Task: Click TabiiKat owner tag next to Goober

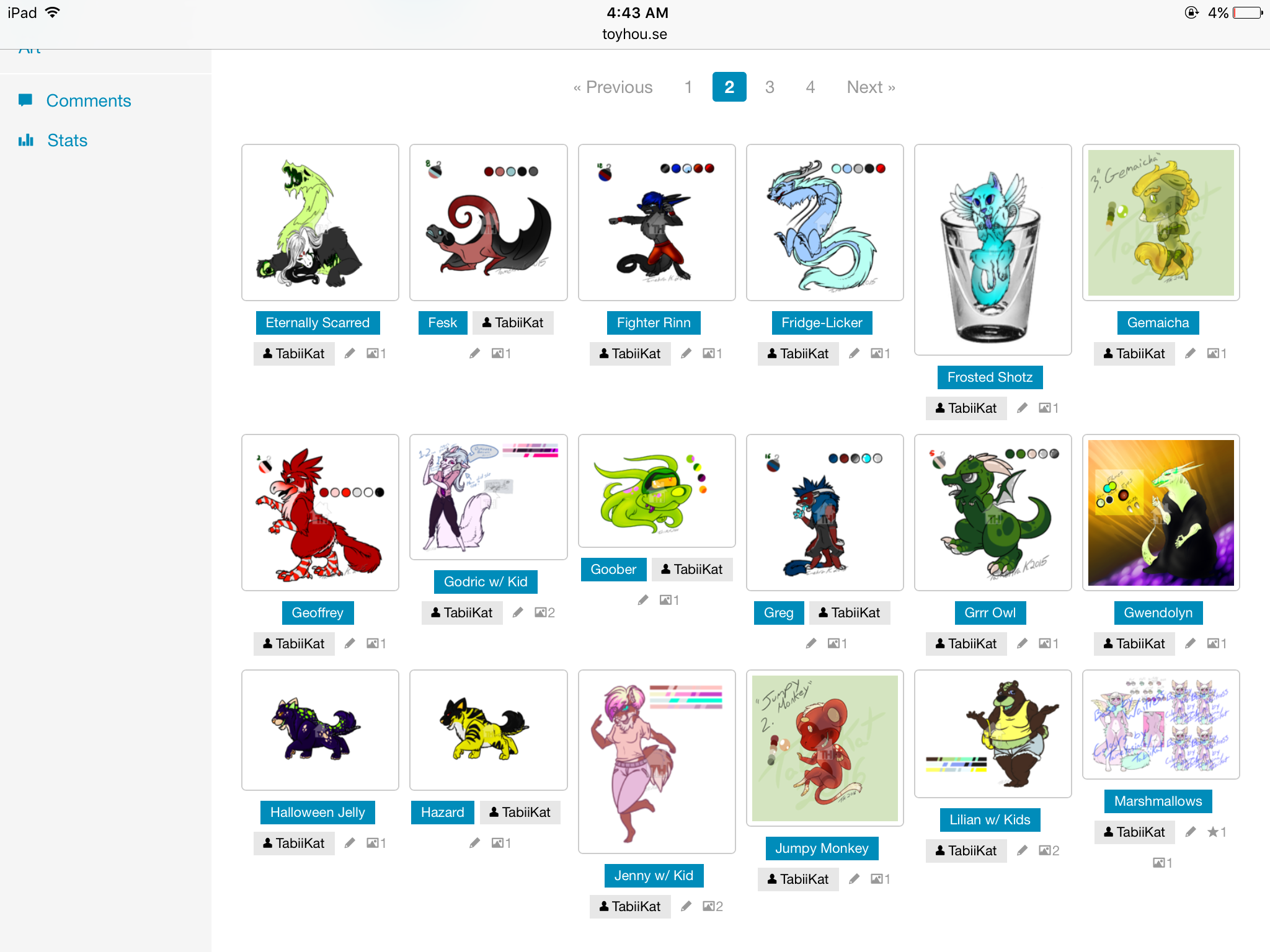Action: (x=692, y=569)
